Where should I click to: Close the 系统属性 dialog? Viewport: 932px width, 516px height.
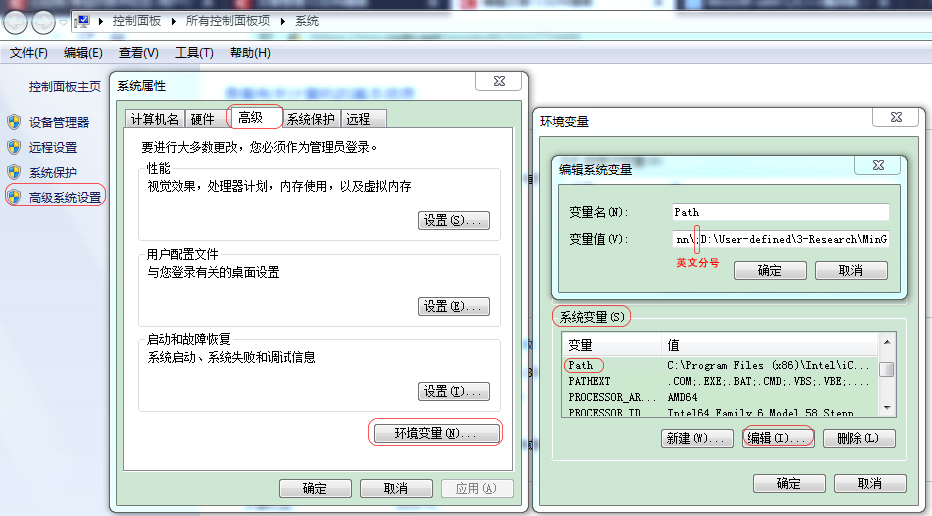(x=499, y=81)
